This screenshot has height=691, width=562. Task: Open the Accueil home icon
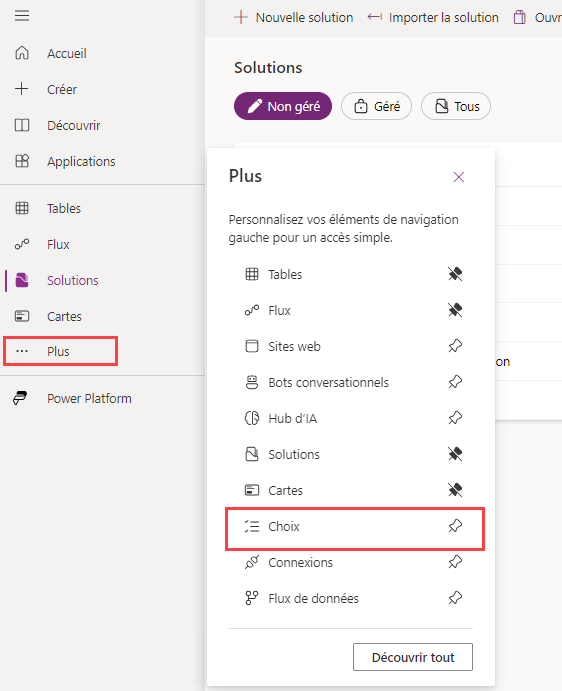(22, 53)
